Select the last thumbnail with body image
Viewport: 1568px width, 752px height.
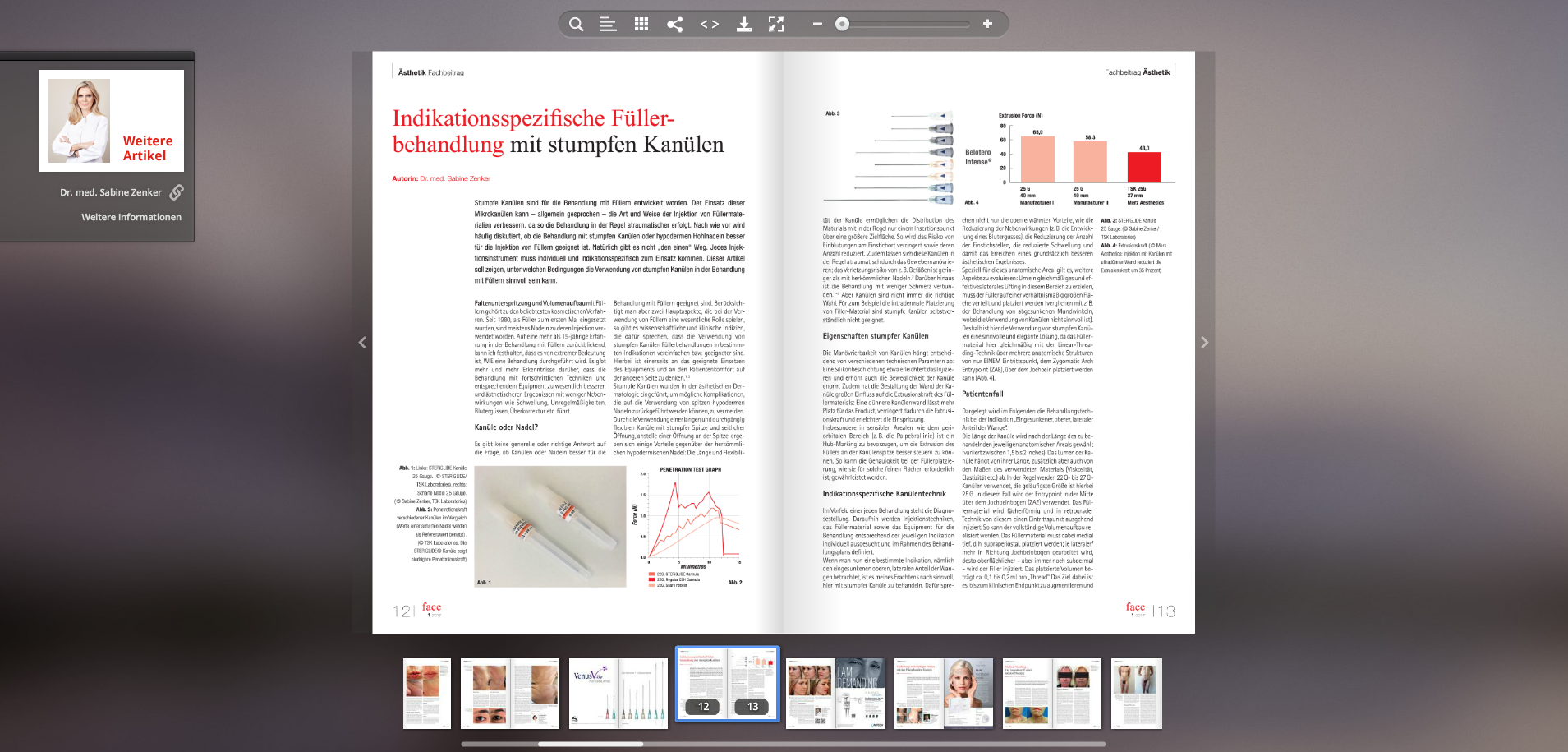coord(1137,694)
